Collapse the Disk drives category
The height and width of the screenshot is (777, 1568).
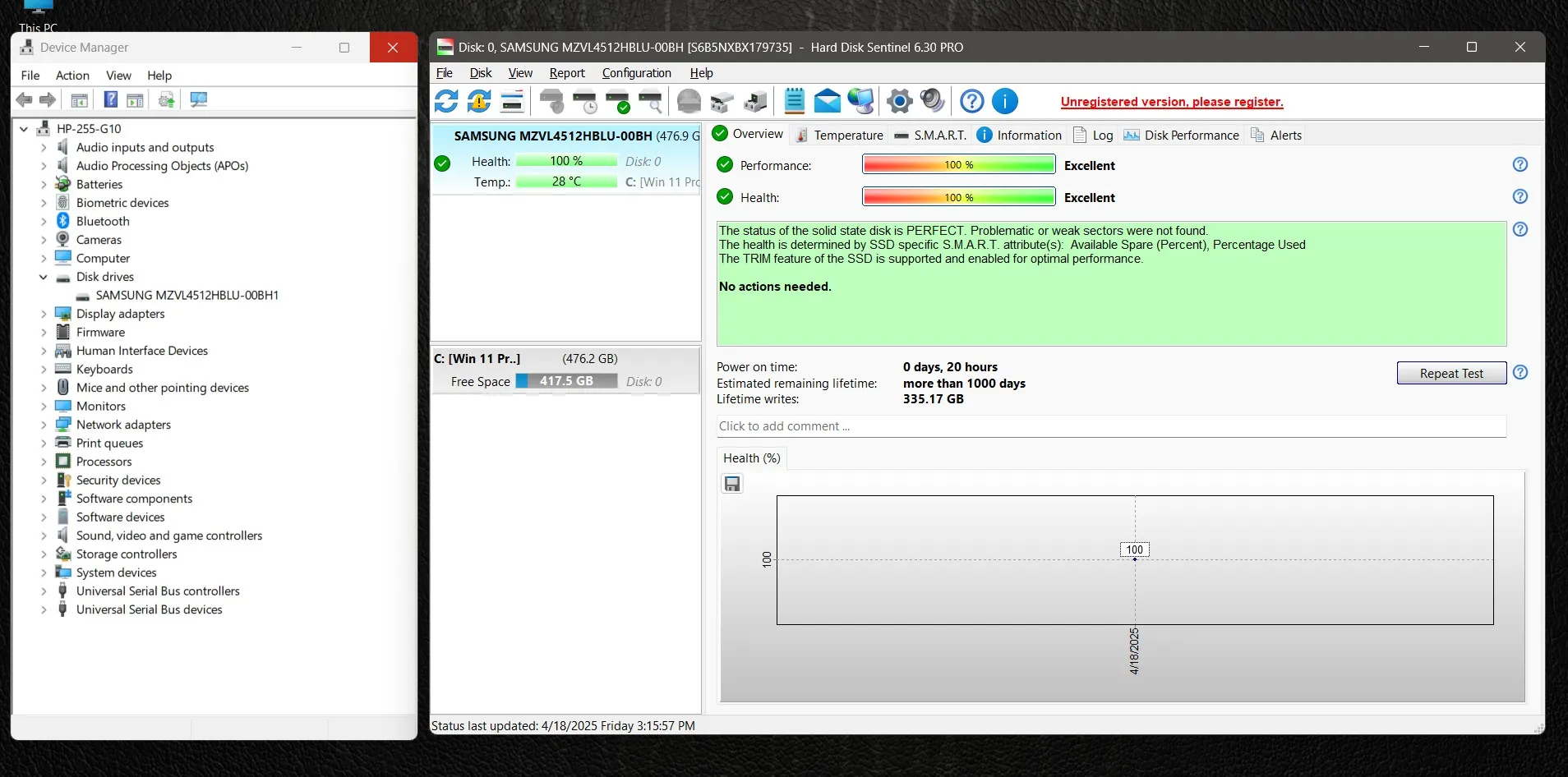(x=44, y=277)
